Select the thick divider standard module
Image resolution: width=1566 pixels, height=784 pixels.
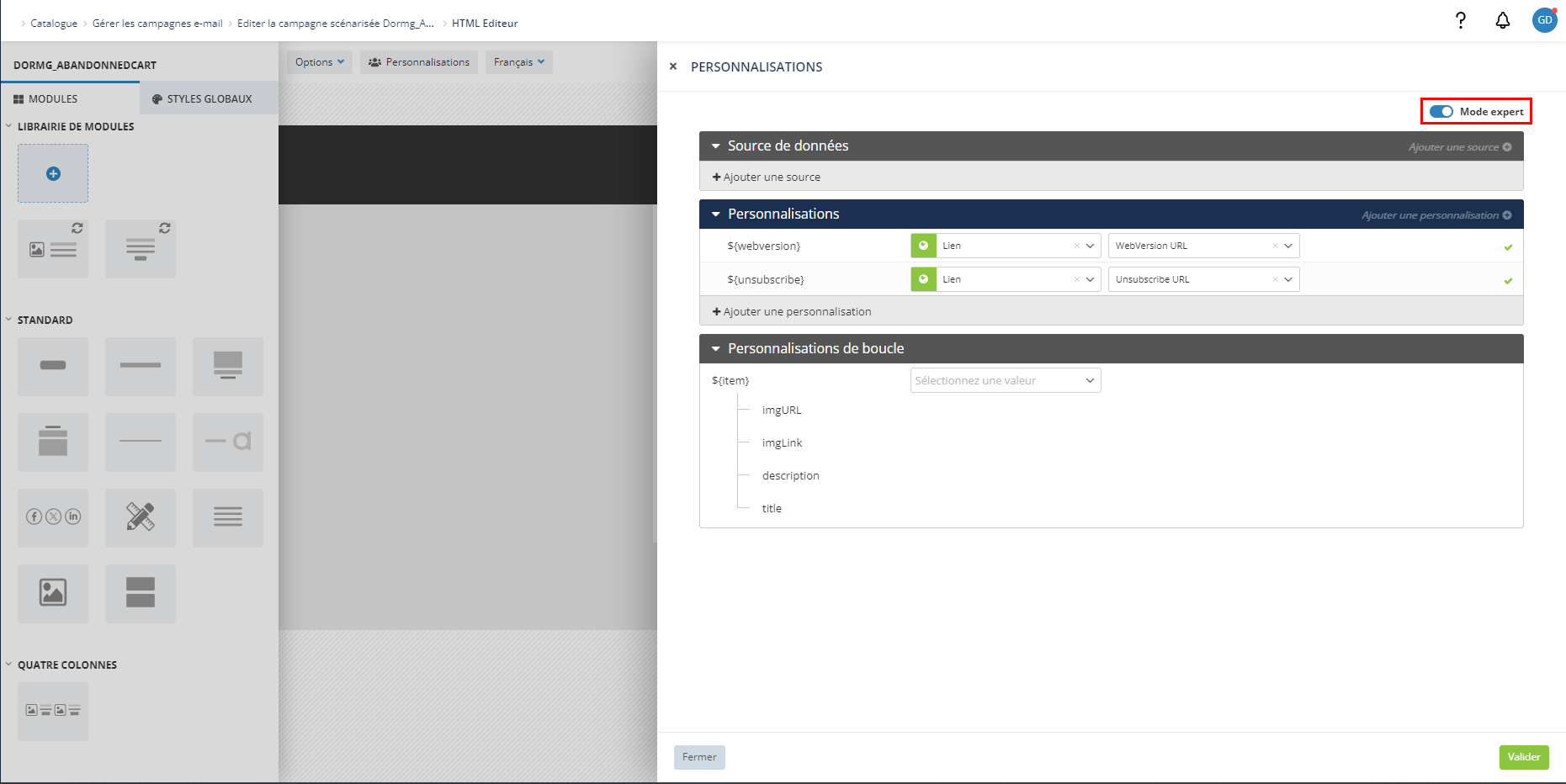coord(141,367)
